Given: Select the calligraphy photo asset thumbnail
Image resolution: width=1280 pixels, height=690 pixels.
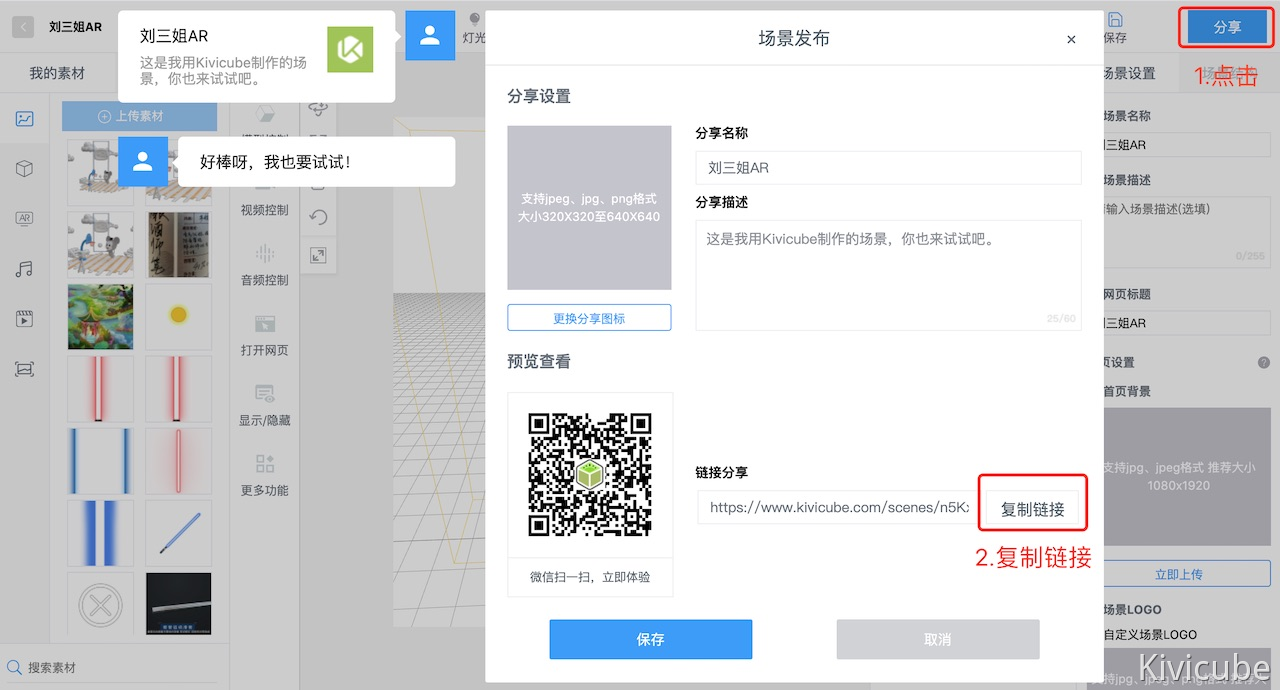Looking at the screenshot, I should pyautogui.click(x=178, y=245).
